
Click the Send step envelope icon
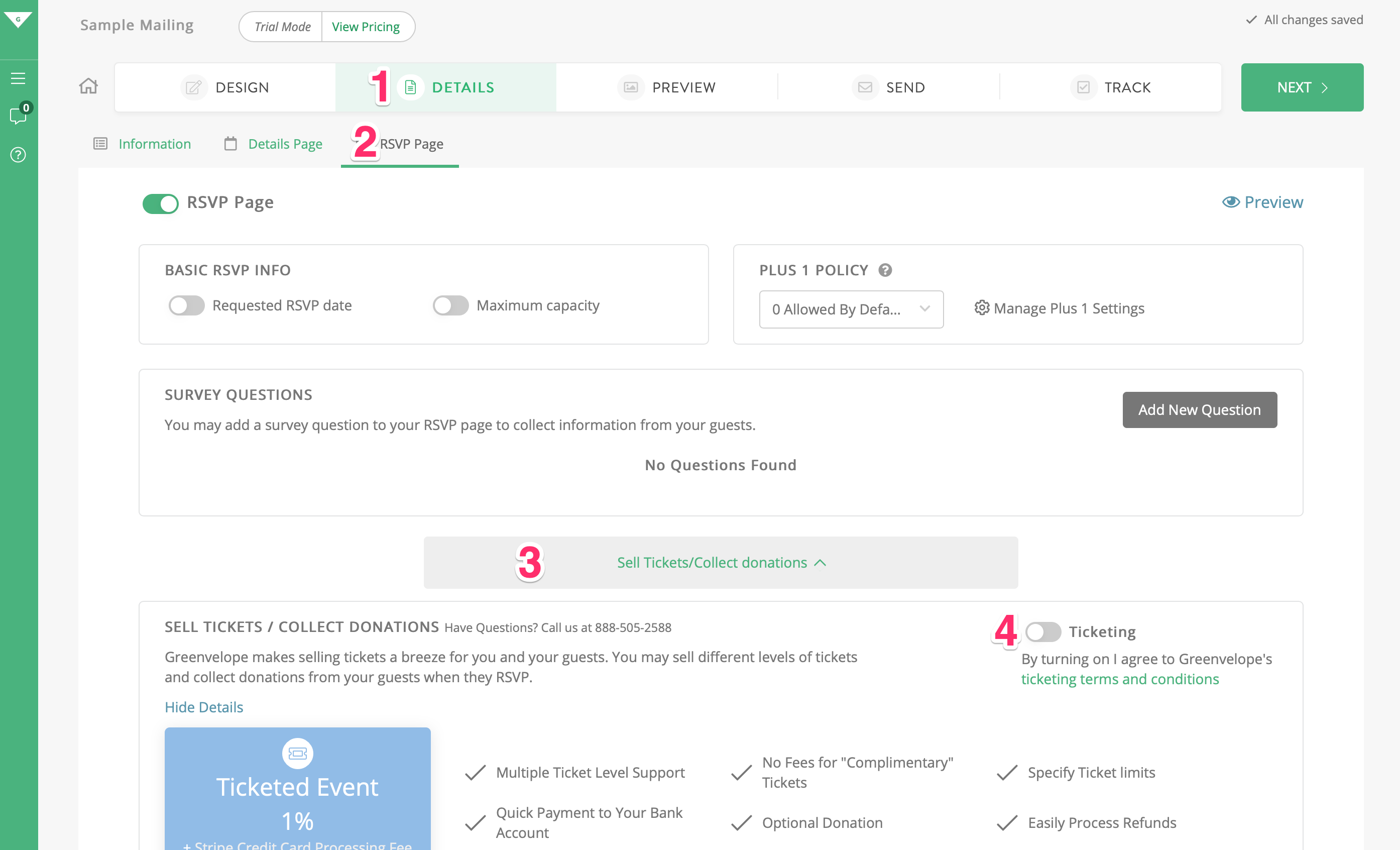pyautogui.click(x=865, y=87)
